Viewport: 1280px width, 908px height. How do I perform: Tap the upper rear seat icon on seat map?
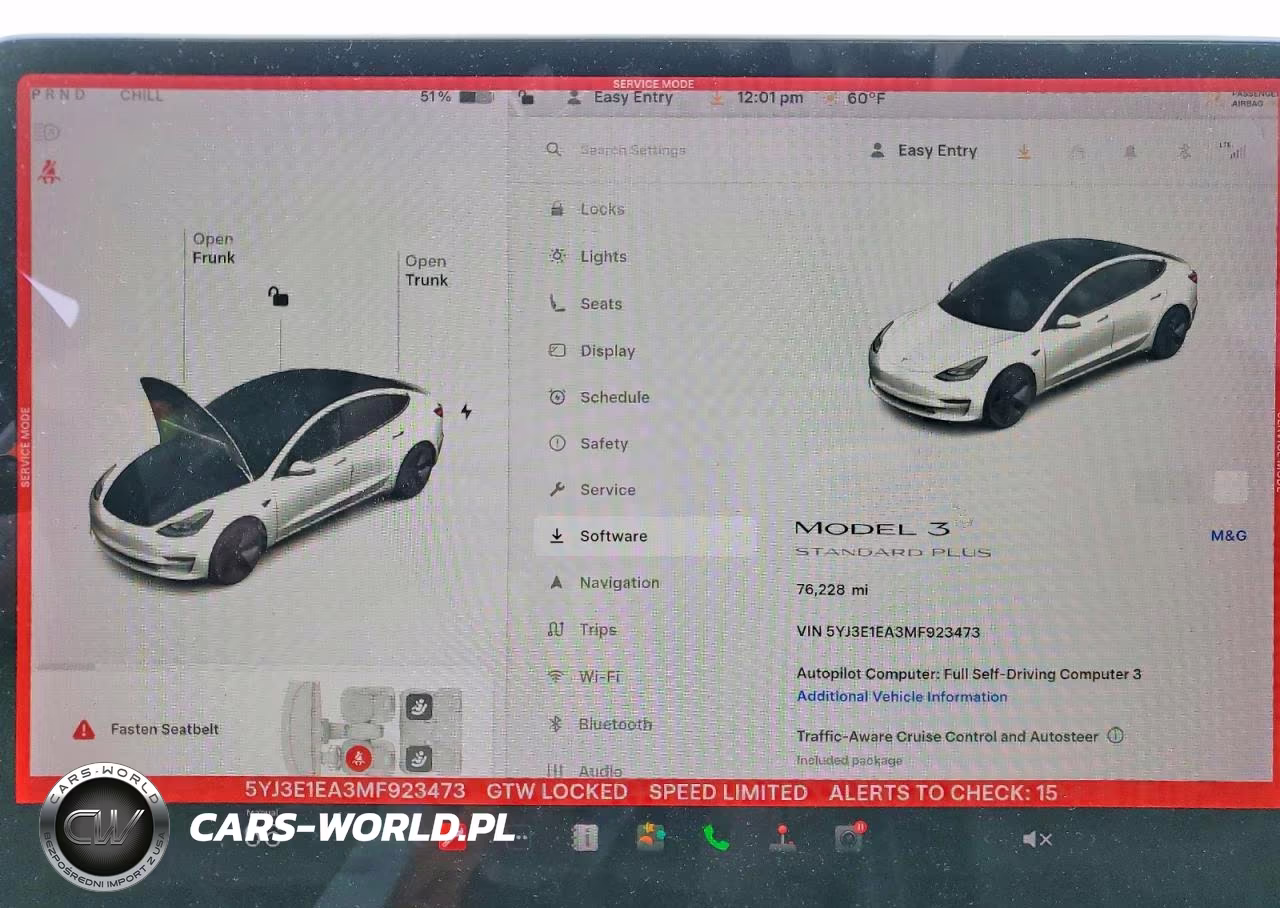click(419, 707)
